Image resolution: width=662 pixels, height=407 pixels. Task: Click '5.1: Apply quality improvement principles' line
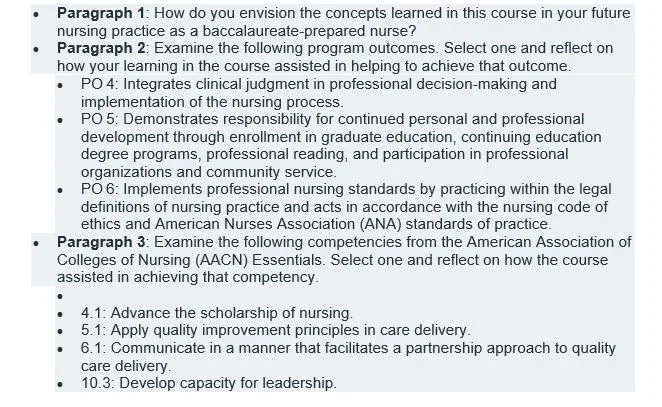(x=276, y=330)
